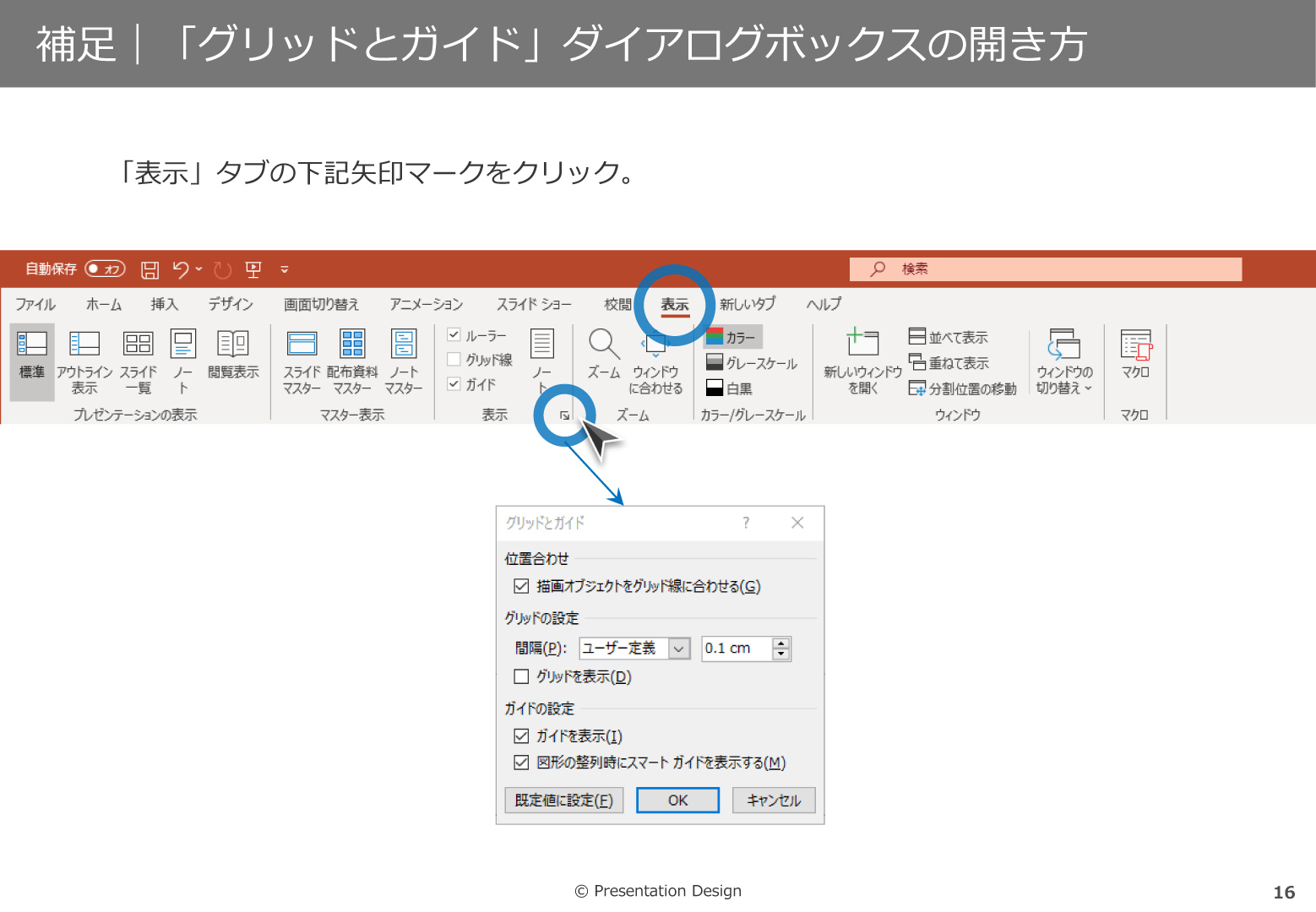Select the アニメーション tab

(427, 304)
